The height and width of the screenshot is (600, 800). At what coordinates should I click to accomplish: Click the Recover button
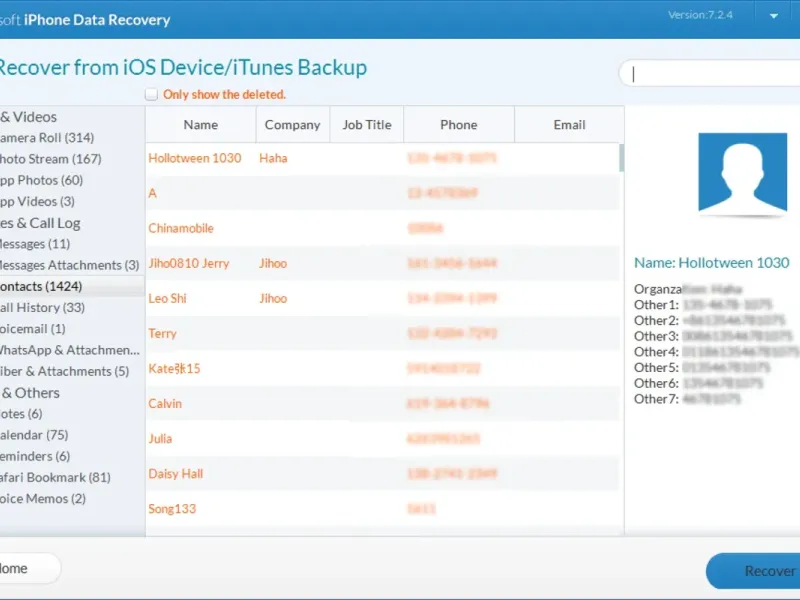tap(753, 571)
